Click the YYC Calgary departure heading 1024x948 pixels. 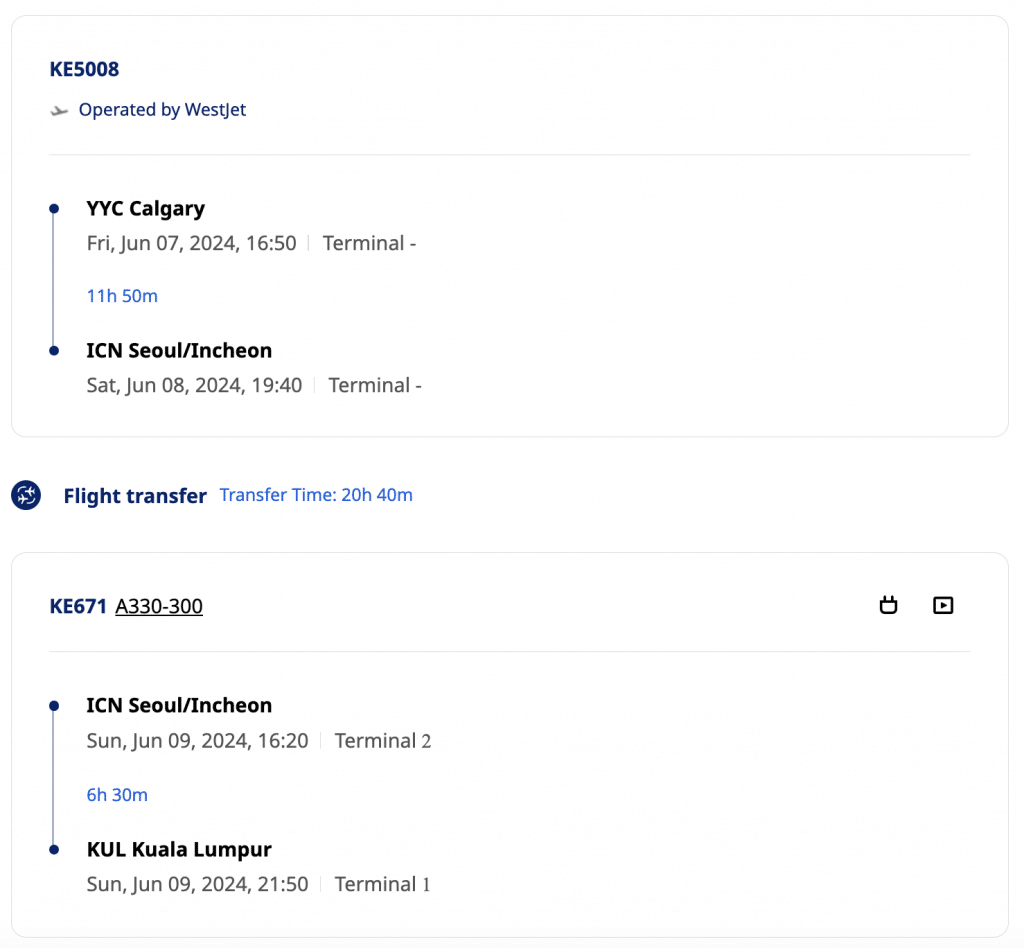[146, 209]
